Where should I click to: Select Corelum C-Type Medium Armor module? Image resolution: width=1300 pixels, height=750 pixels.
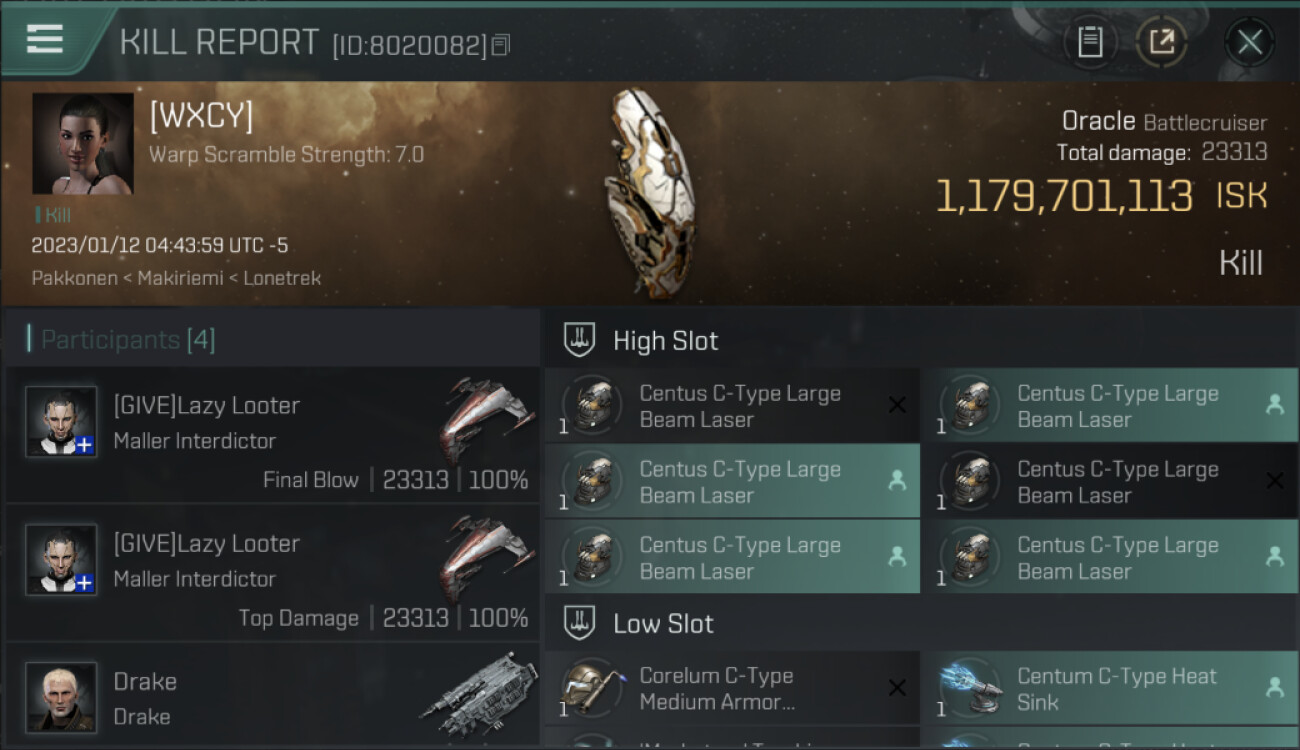pyautogui.click(x=732, y=688)
